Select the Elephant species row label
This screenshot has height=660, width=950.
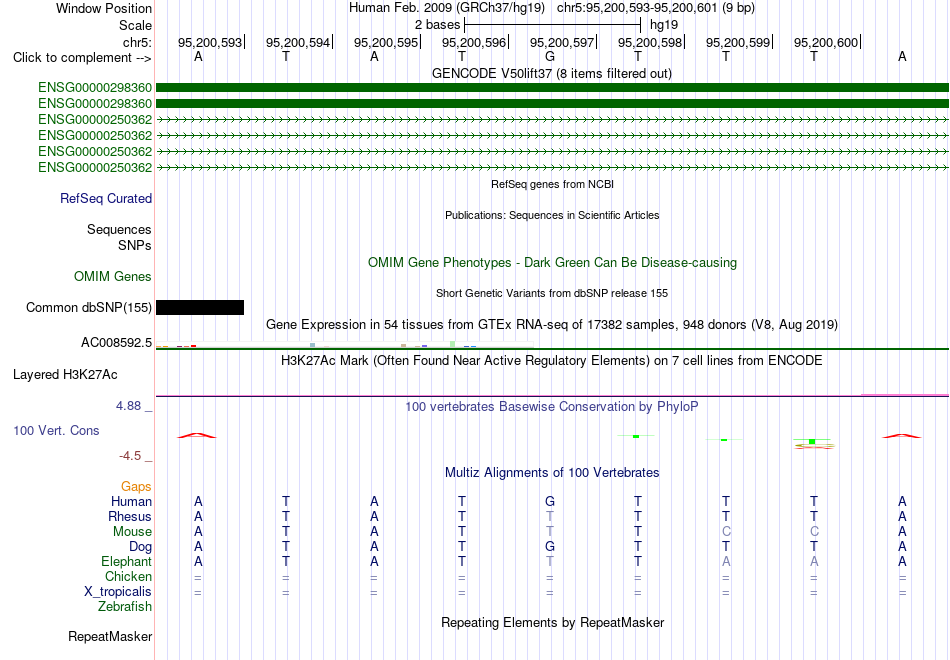tap(127, 561)
